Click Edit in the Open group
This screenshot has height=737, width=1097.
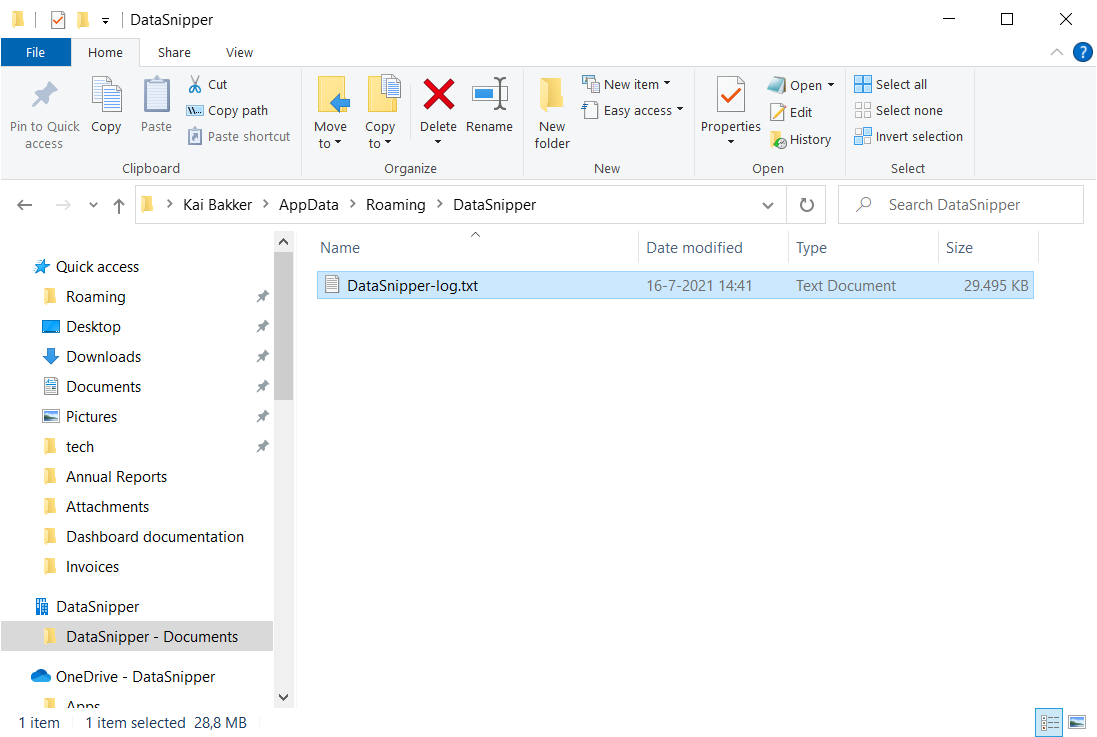(x=791, y=113)
